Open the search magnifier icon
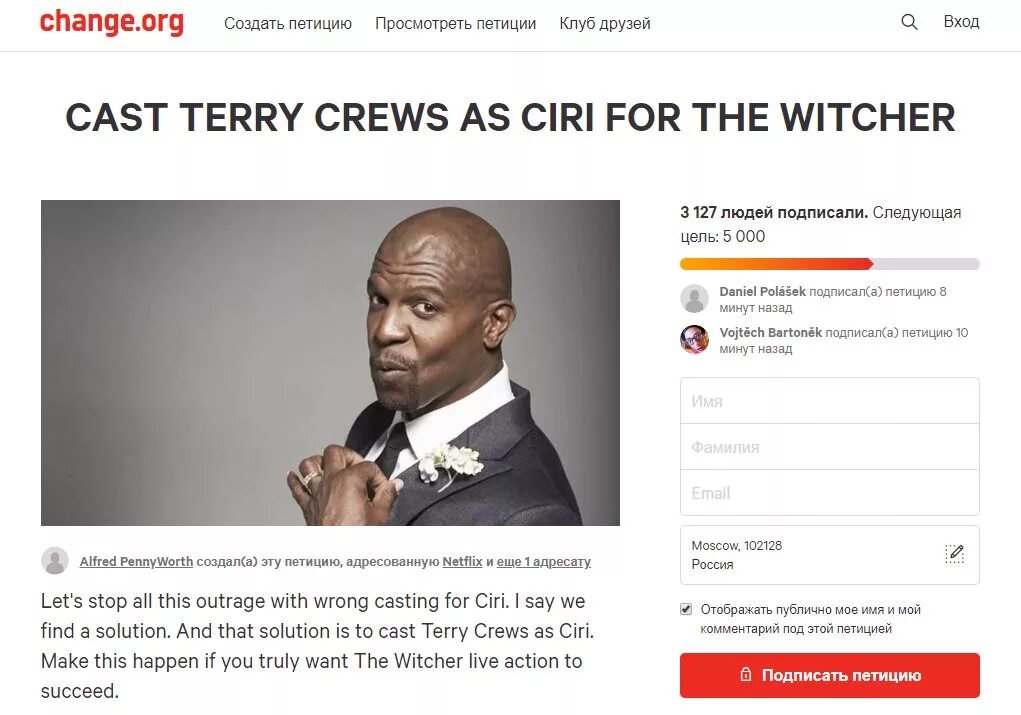1021x715 pixels. click(x=909, y=22)
